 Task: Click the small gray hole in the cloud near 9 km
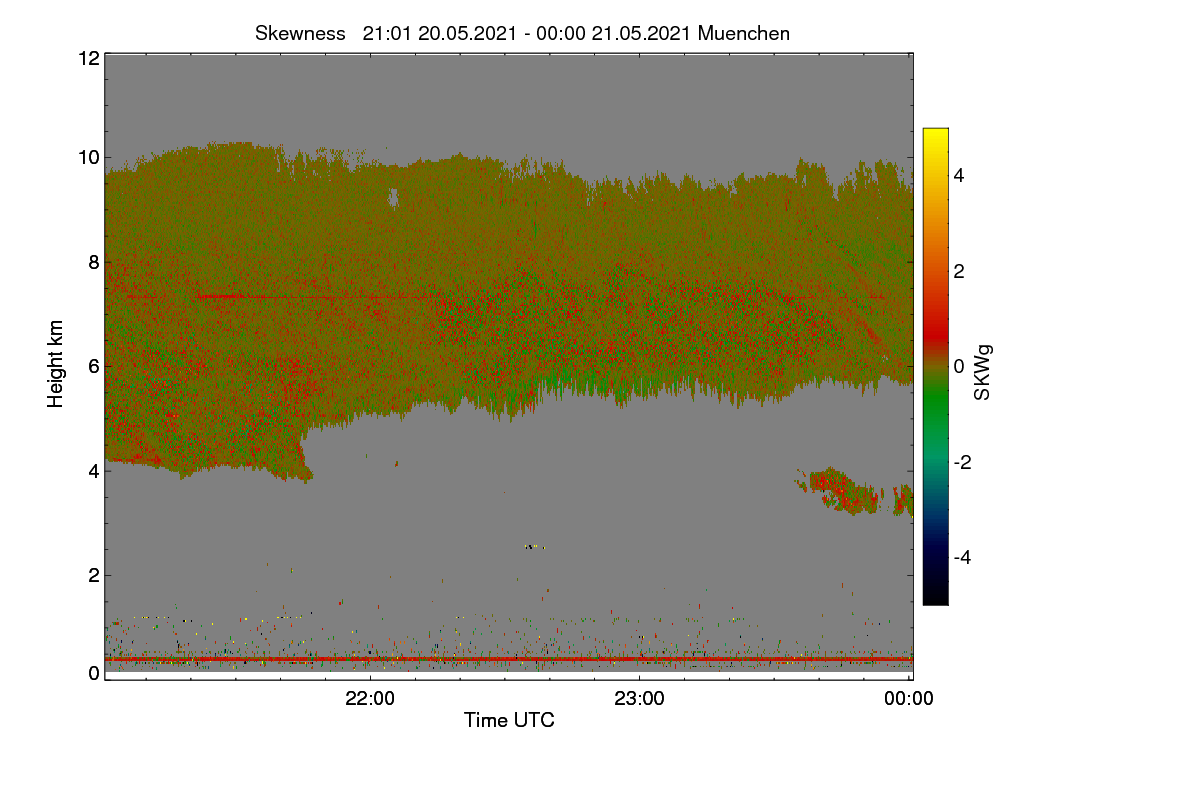(394, 198)
